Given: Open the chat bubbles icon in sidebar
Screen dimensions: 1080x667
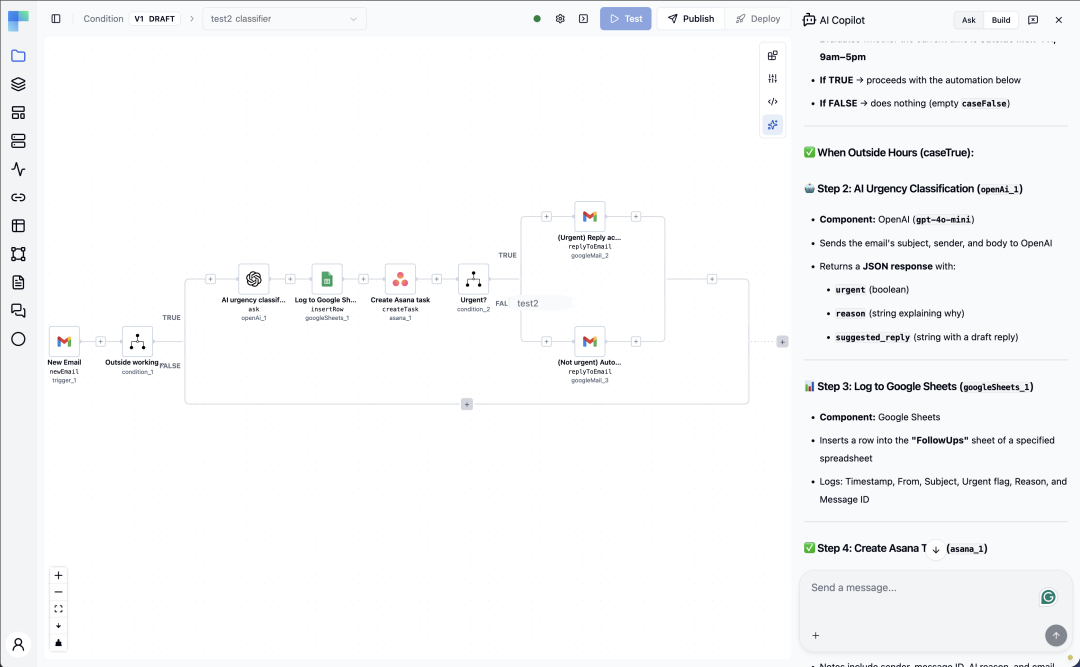Looking at the screenshot, I should (19, 311).
